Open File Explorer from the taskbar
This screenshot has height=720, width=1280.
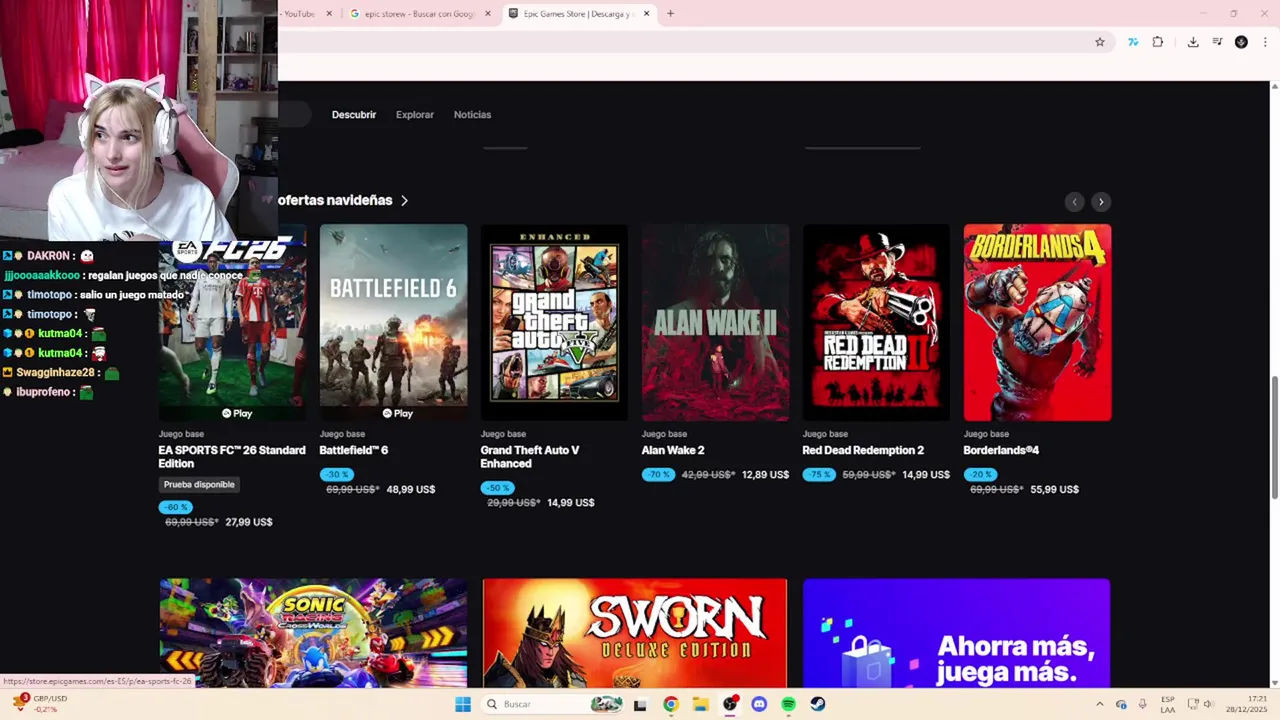tap(700, 704)
